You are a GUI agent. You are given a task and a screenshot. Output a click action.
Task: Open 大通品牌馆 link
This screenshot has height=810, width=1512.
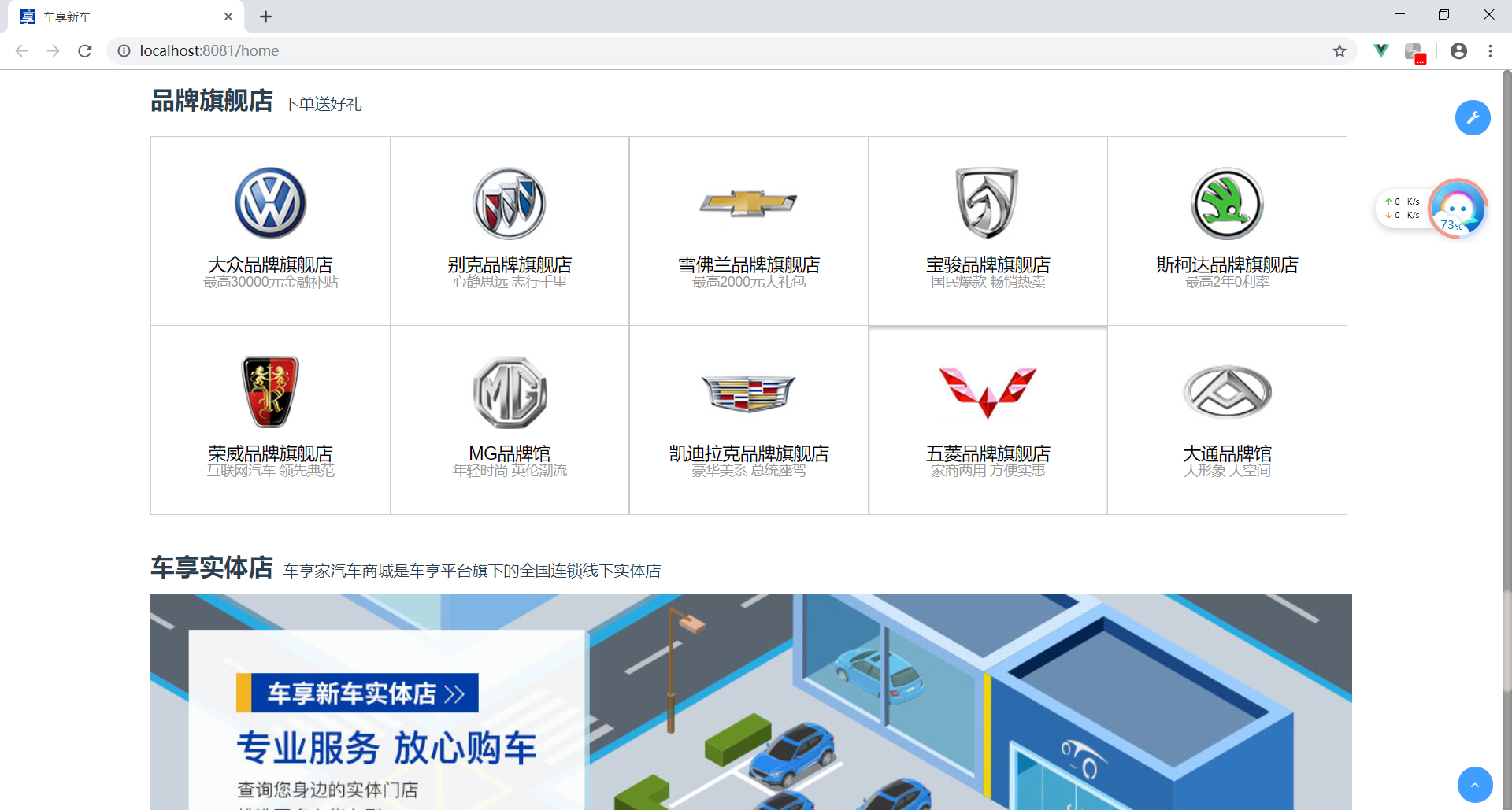click(1227, 453)
